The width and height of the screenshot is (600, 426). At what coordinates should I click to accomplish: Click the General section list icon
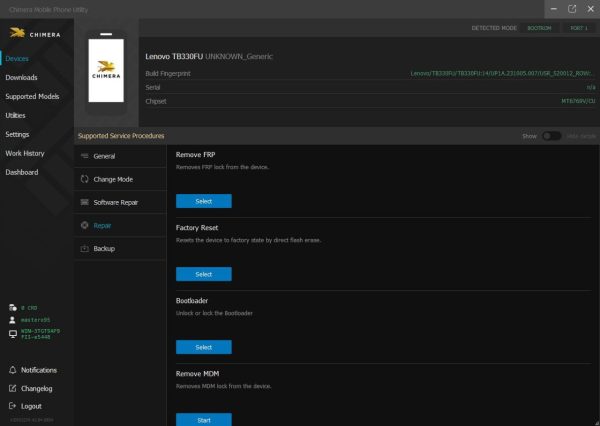coord(85,156)
